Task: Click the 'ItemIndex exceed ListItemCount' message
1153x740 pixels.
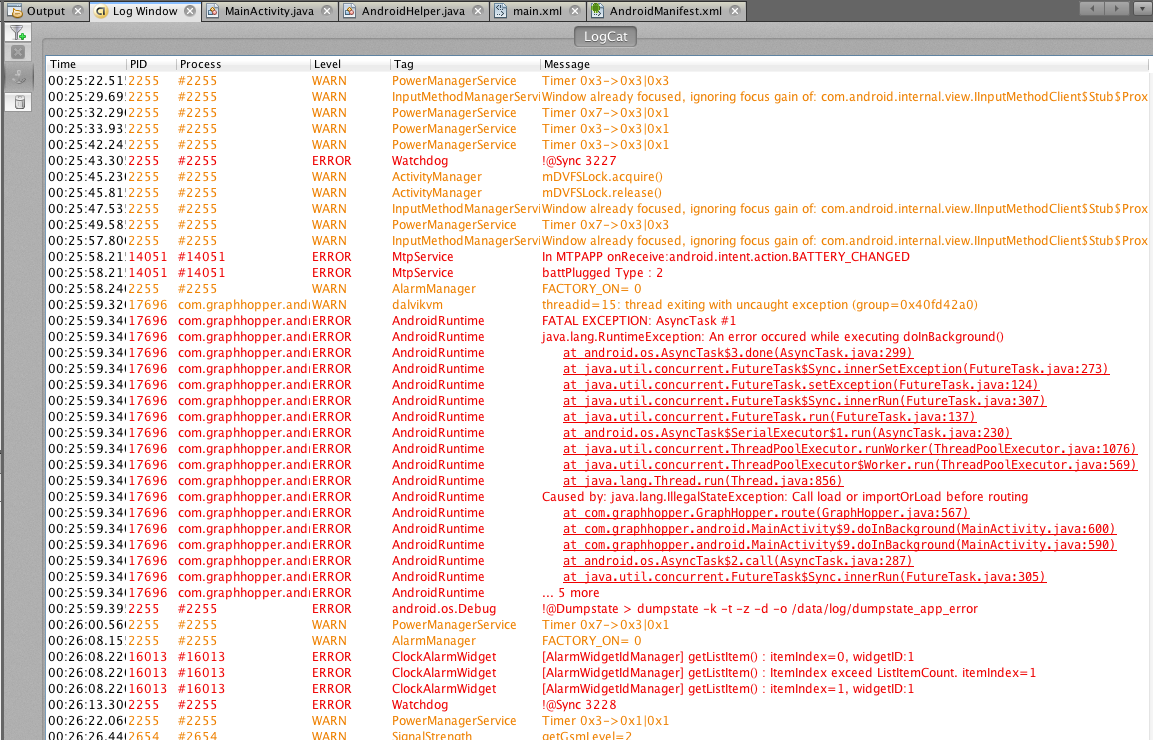Action: [x=789, y=673]
